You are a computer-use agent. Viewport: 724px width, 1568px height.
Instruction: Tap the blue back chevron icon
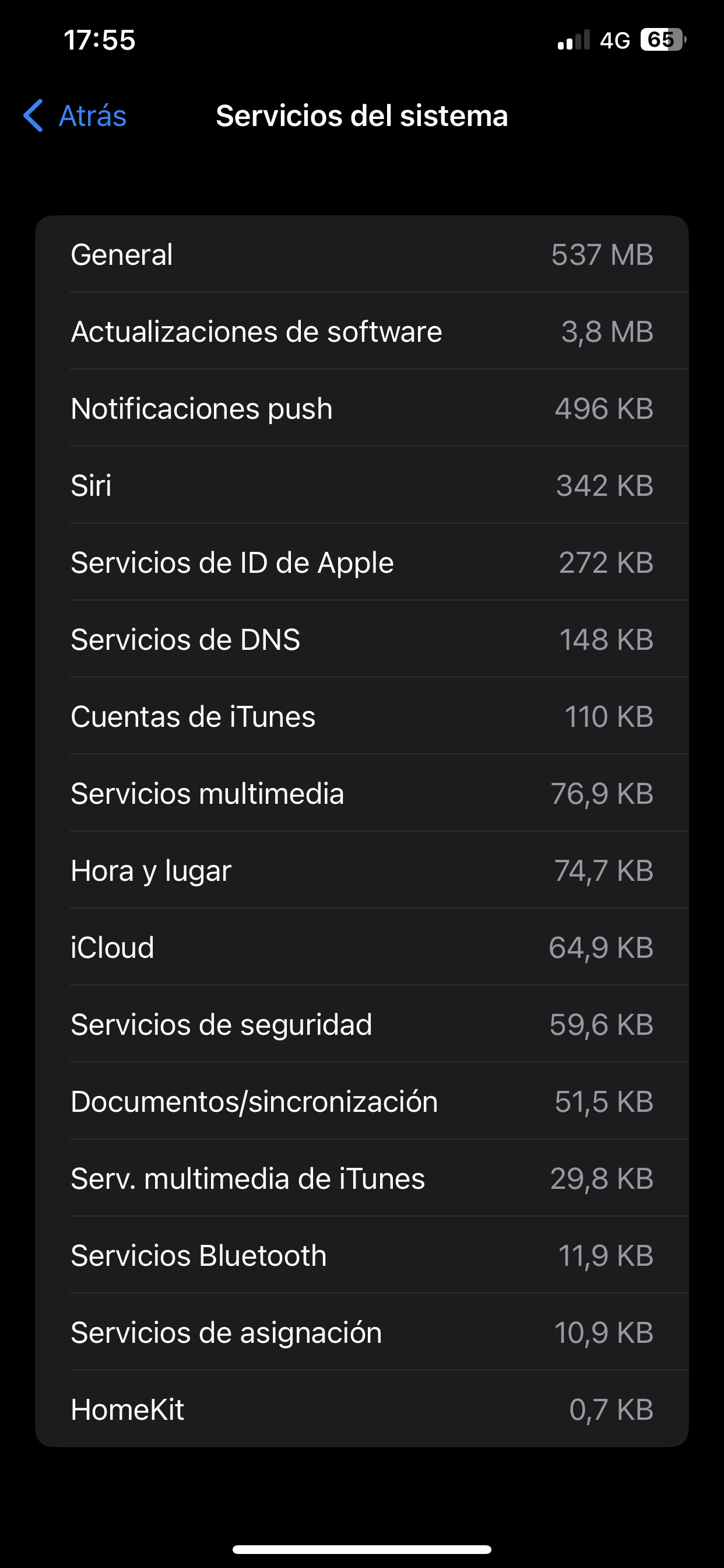pyautogui.click(x=34, y=116)
